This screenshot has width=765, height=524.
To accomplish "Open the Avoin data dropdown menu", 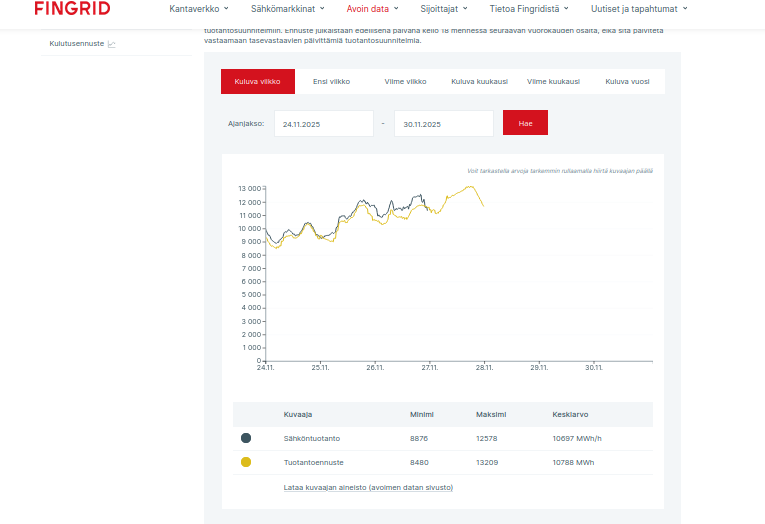I will [373, 9].
